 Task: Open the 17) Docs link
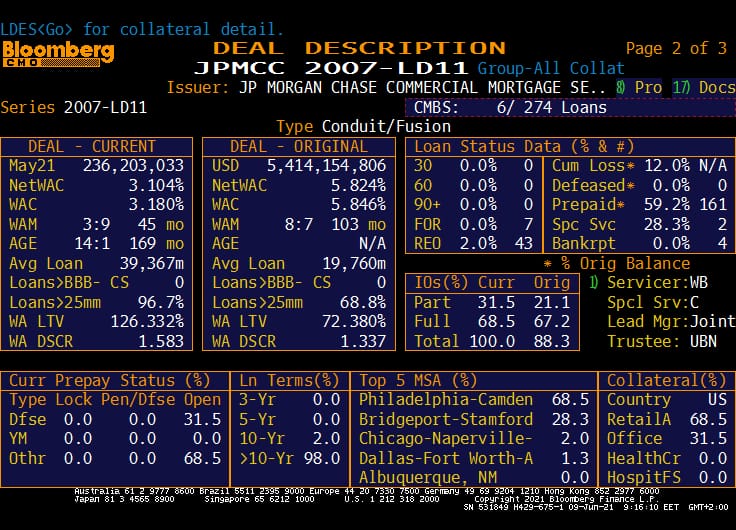pos(704,88)
